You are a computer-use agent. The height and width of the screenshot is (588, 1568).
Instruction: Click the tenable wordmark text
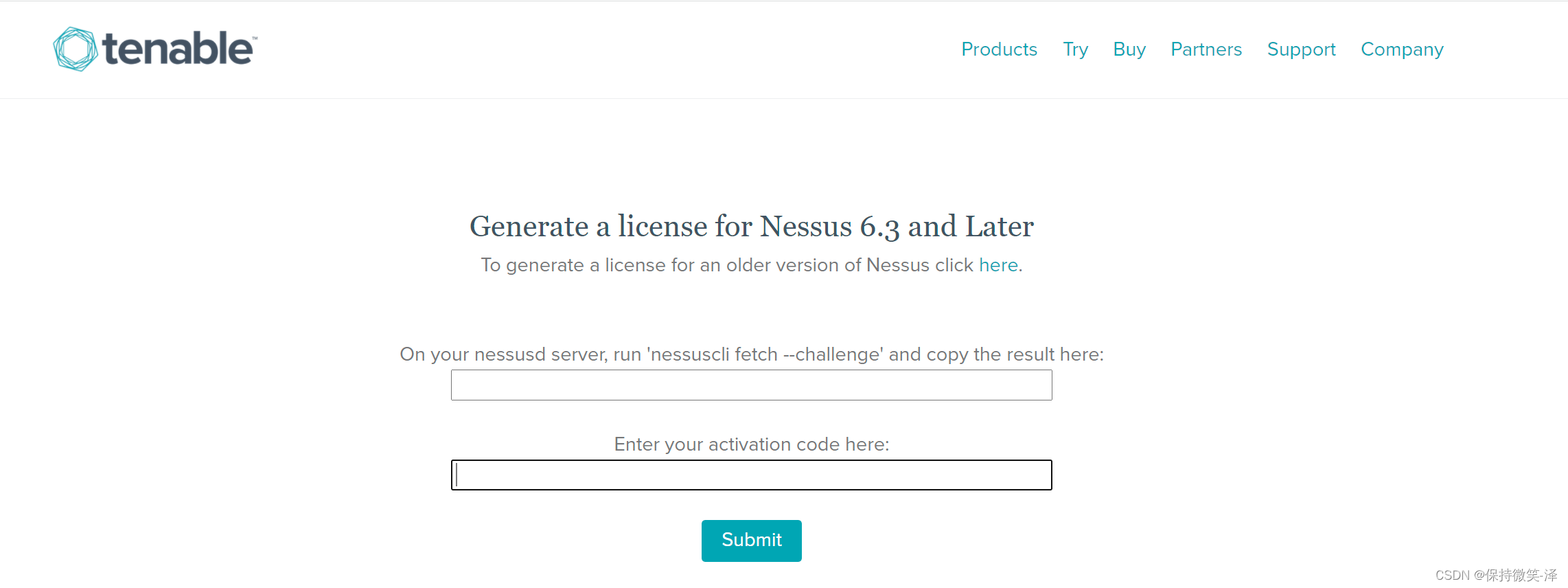(177, 49)
